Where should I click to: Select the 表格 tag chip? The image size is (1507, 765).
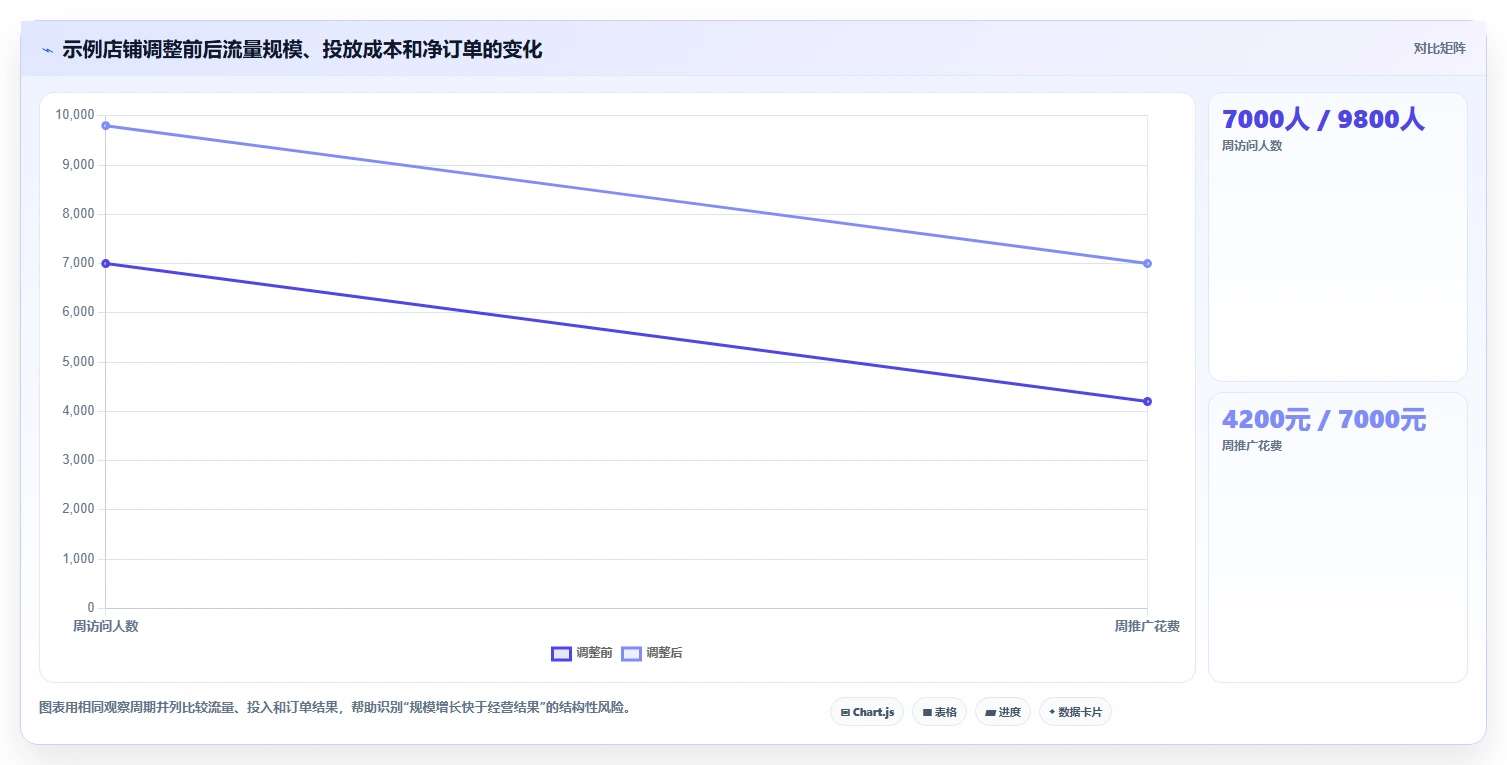pos(939,712)
